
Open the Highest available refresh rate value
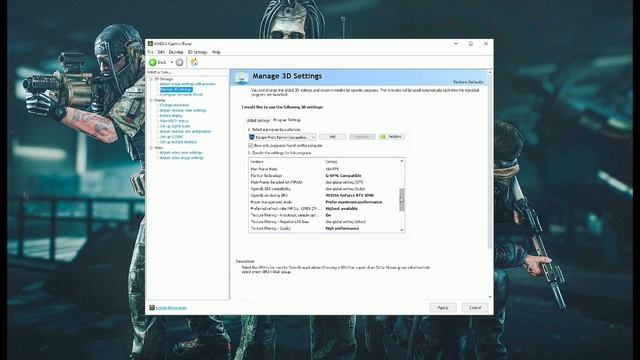342,208
